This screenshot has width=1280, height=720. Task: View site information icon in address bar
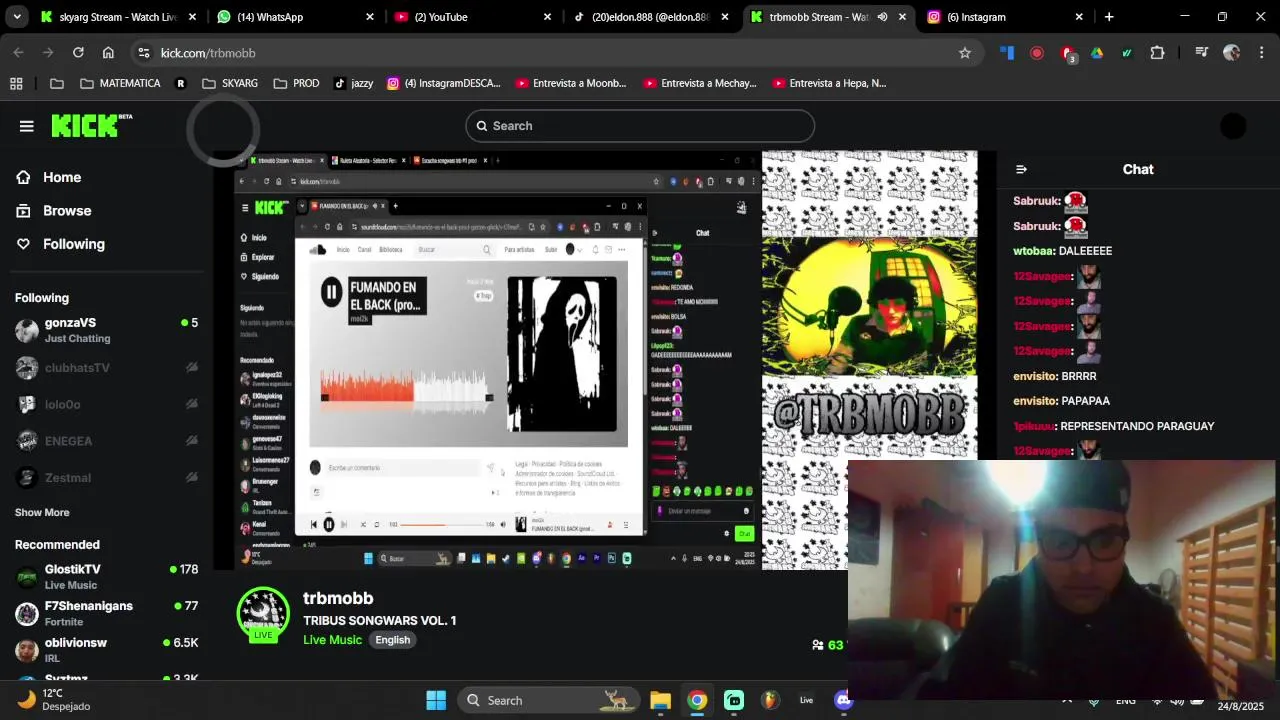click(143, 53)
